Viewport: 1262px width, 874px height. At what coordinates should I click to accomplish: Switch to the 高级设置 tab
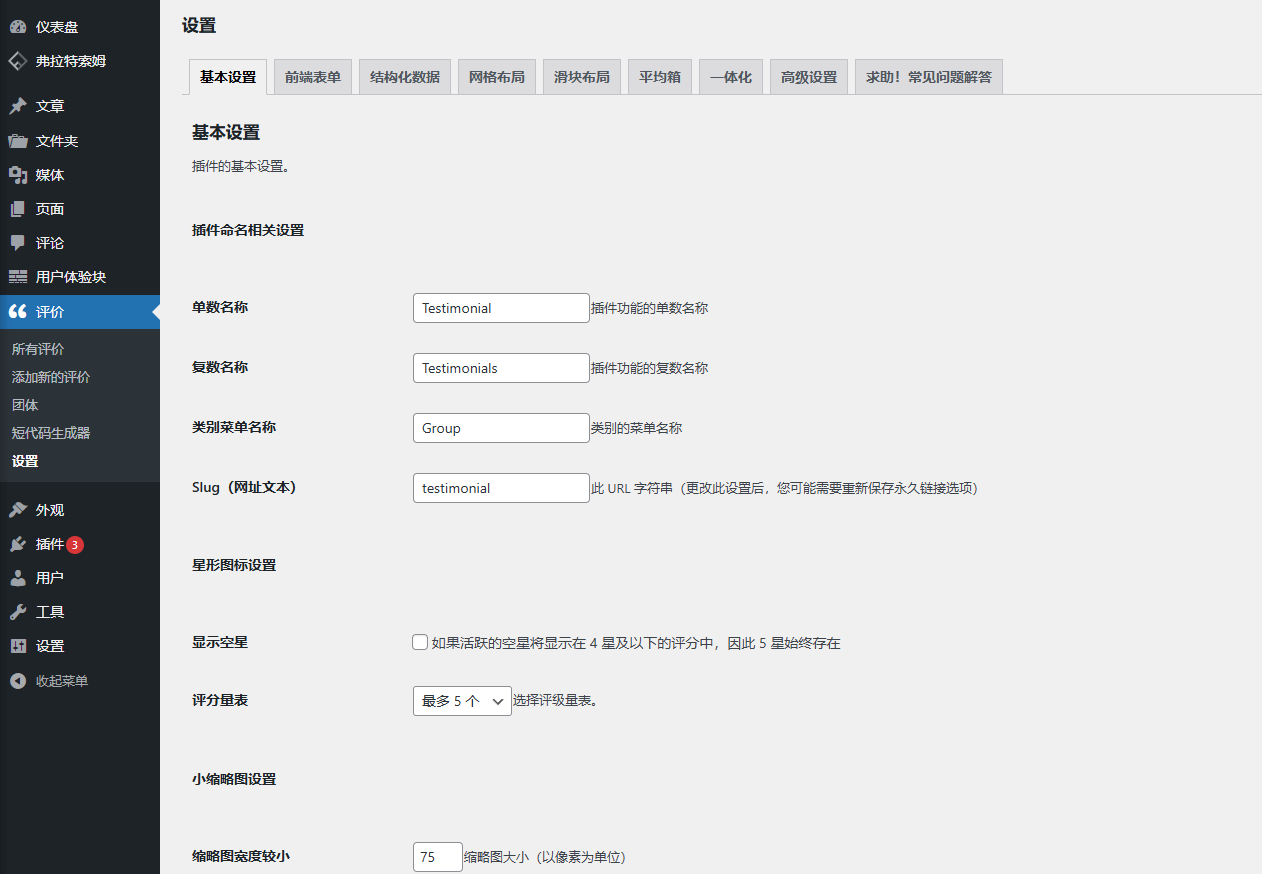pos(809,77)
